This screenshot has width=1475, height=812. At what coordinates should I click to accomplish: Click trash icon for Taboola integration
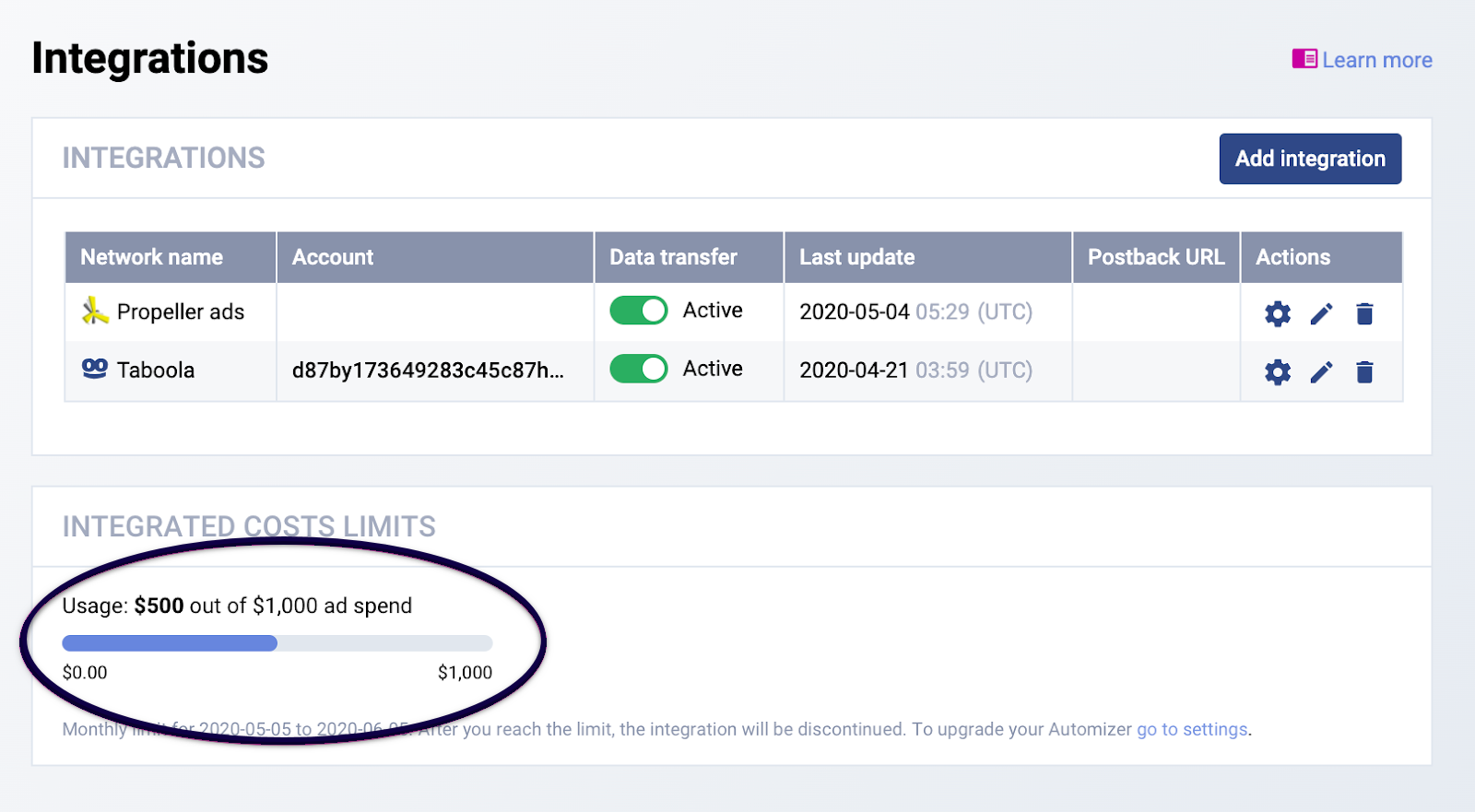1364,372
